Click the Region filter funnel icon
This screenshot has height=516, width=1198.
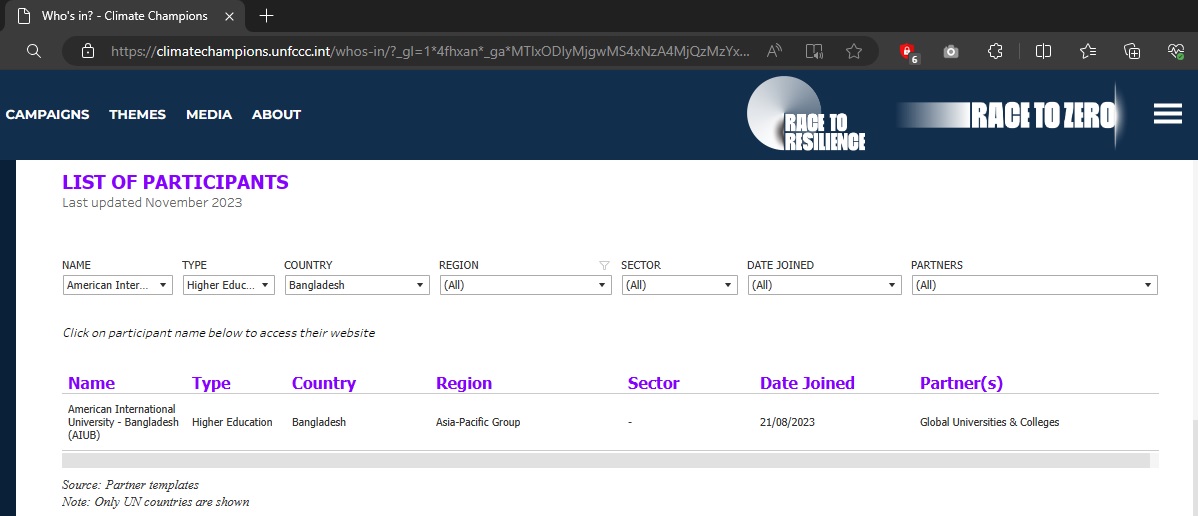(604, 265)
